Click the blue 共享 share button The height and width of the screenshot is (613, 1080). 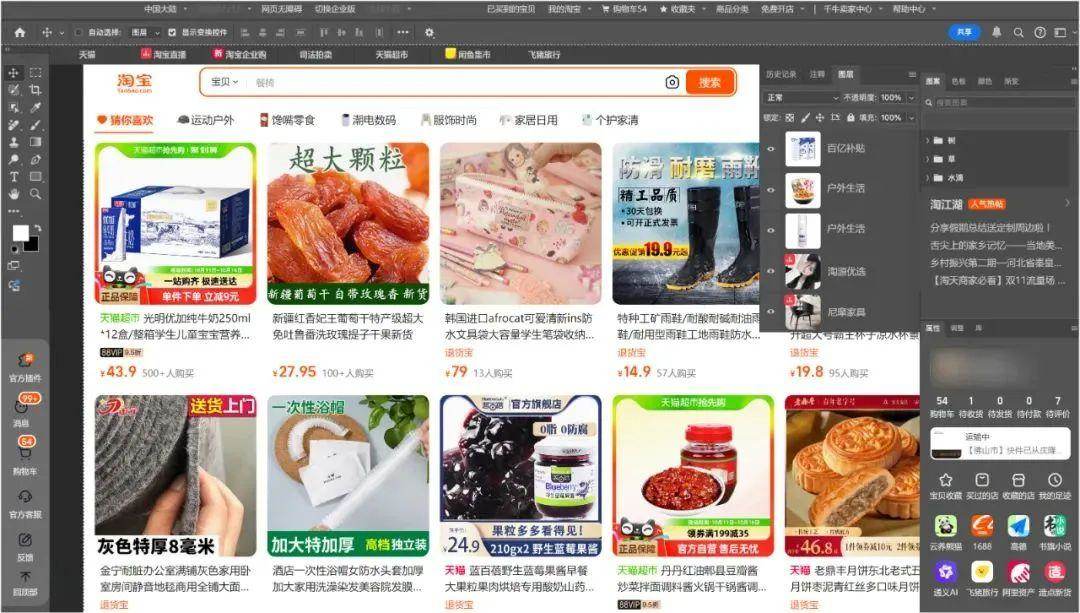click(x=964, y=32)
